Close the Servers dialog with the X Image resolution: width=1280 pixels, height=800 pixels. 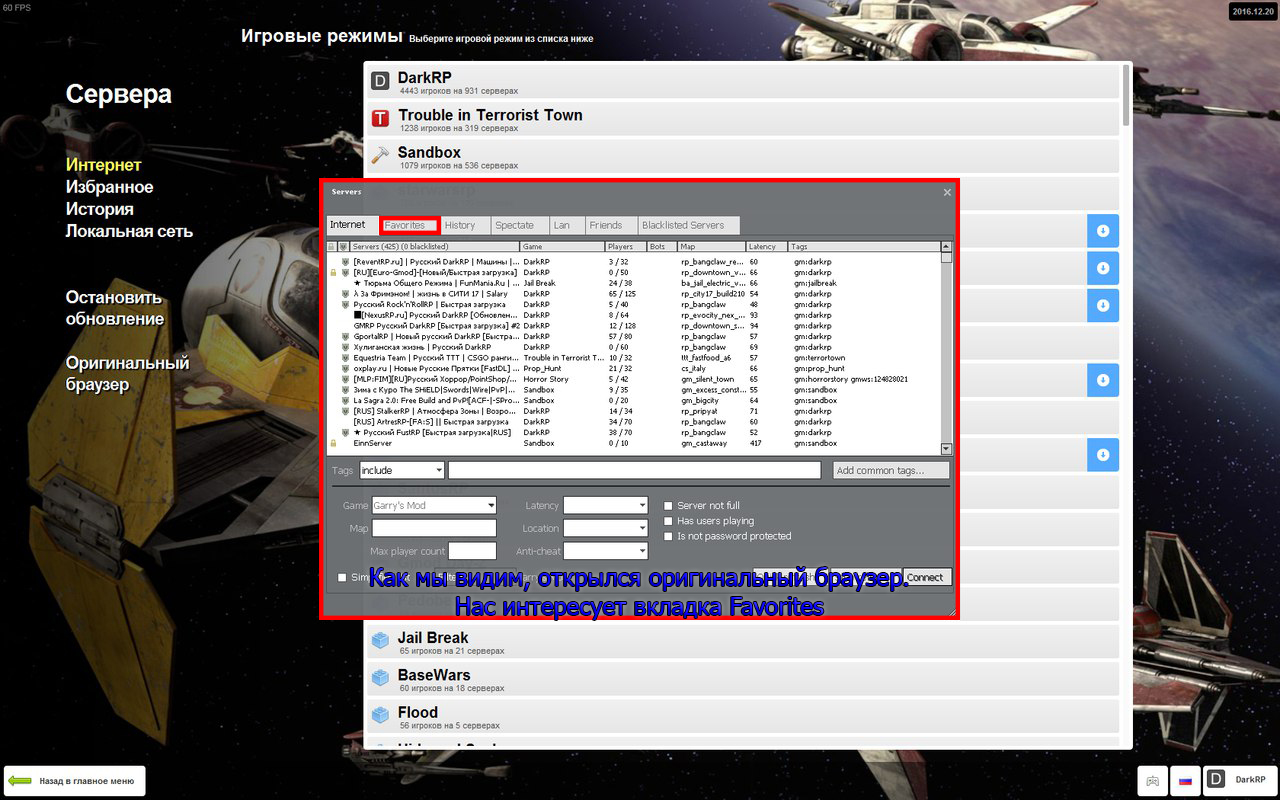point(947,192)
